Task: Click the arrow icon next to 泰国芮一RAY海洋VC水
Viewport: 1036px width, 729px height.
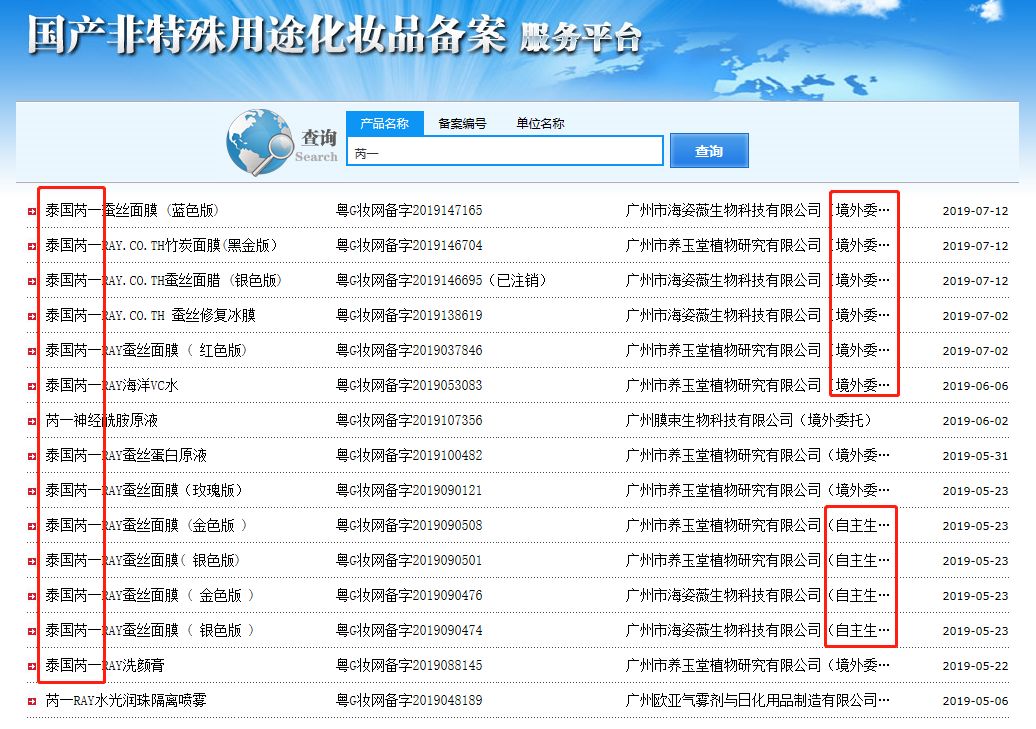Action: (31, 386)
